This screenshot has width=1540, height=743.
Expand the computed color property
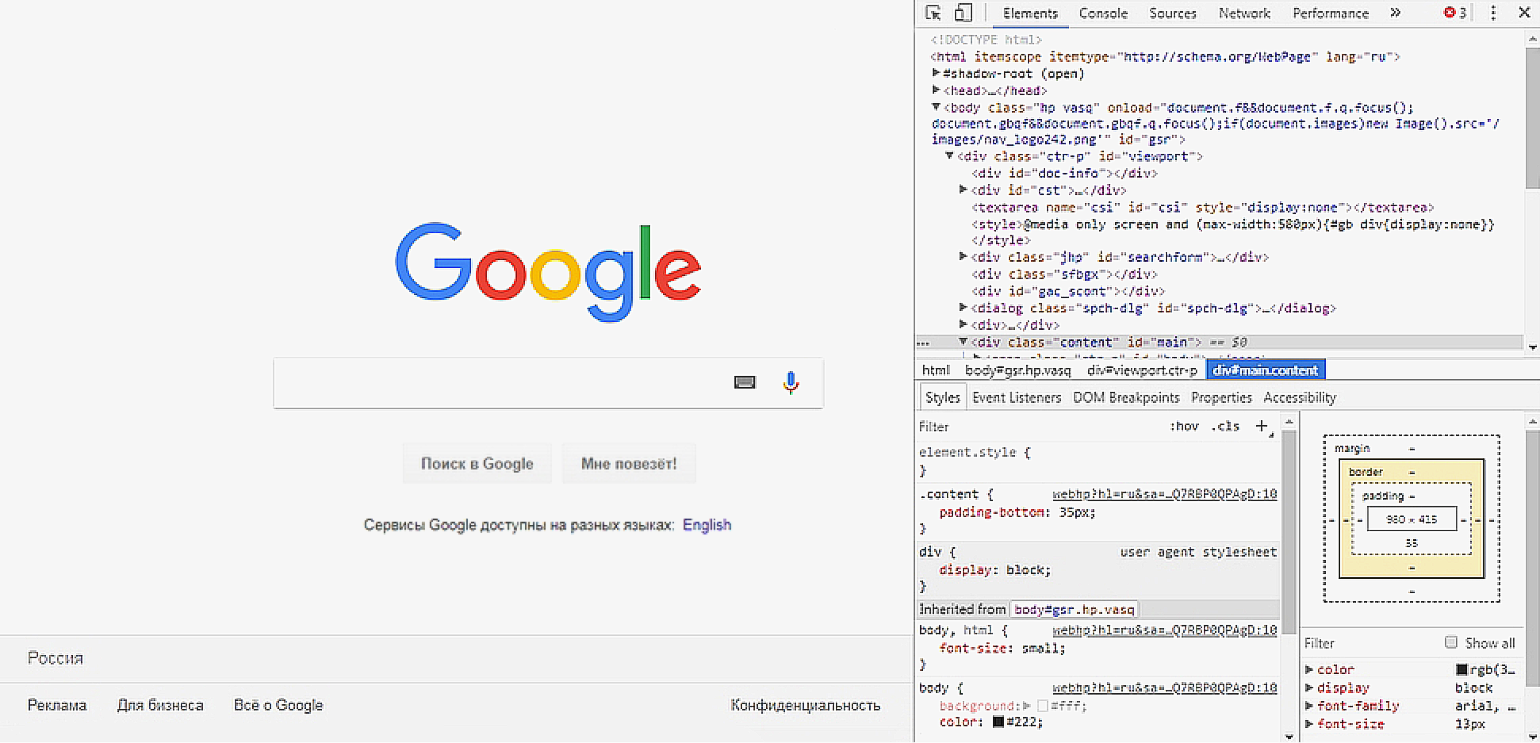pos(1310,670)
